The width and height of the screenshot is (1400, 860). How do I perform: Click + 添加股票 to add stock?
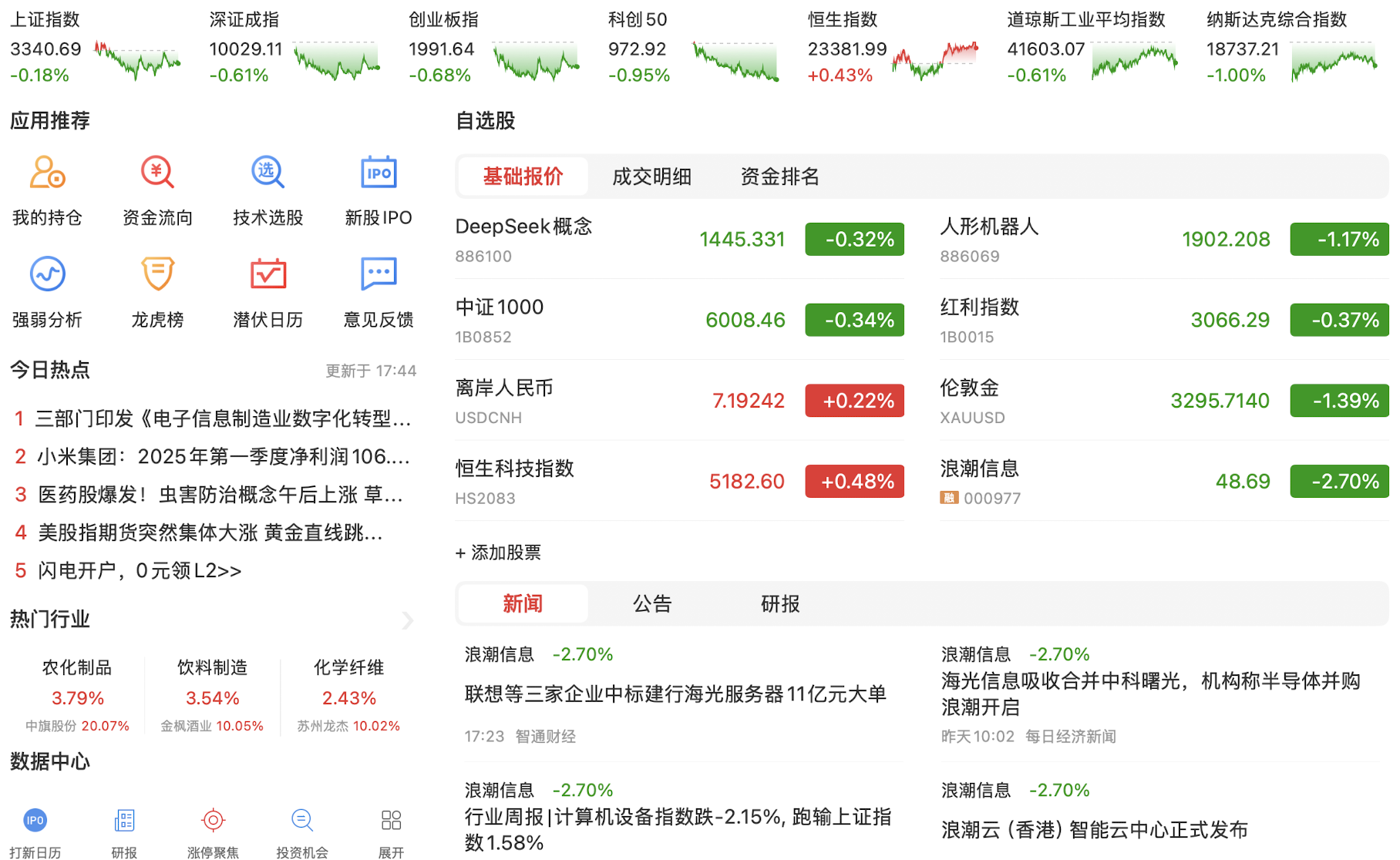point(498,553)
